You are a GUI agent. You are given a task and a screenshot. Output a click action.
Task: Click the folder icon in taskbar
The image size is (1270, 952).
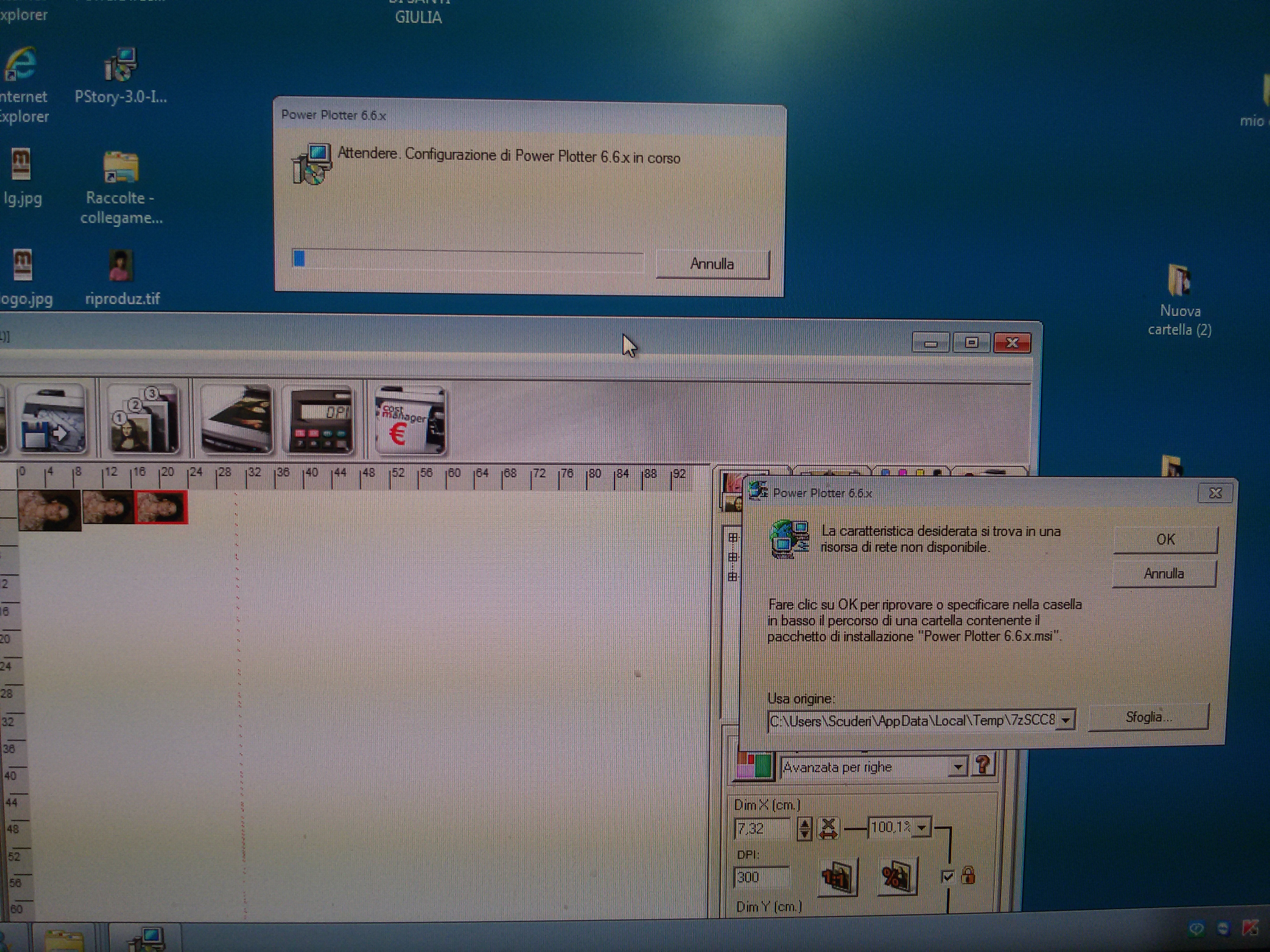coord(64,940)
